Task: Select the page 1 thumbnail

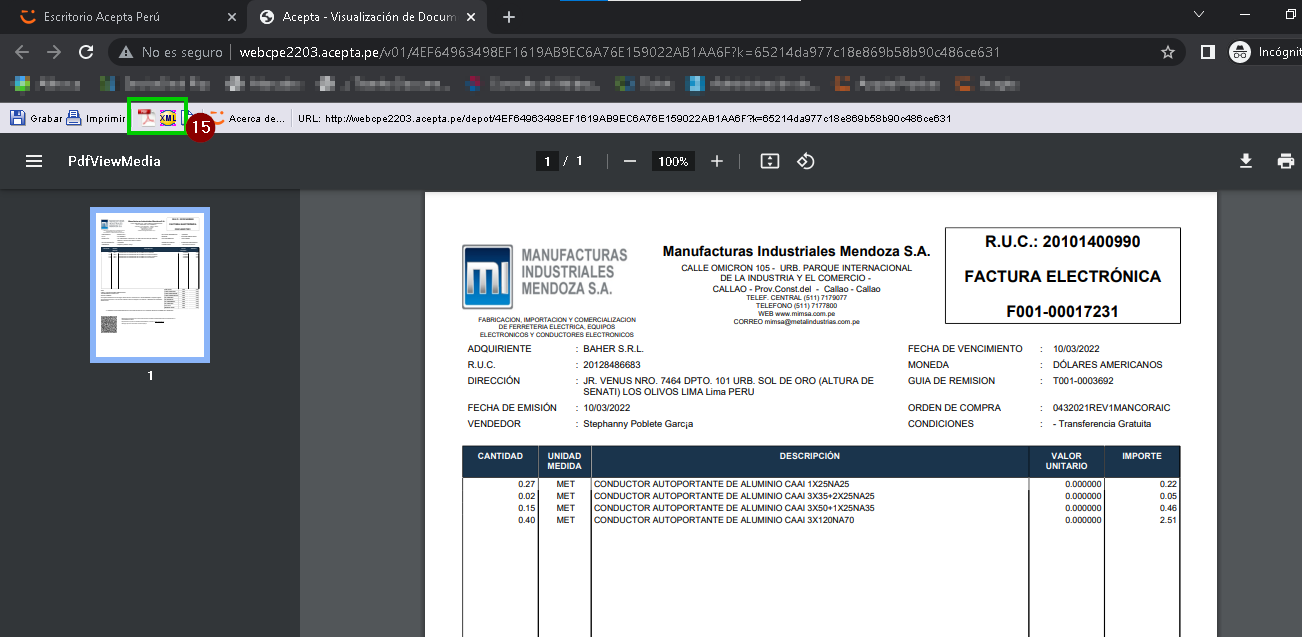Action: click(150, 285)
